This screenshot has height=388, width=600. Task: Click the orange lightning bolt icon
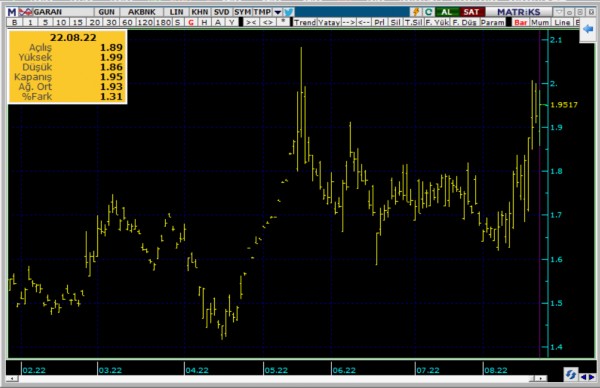click(x=416, y=12)
